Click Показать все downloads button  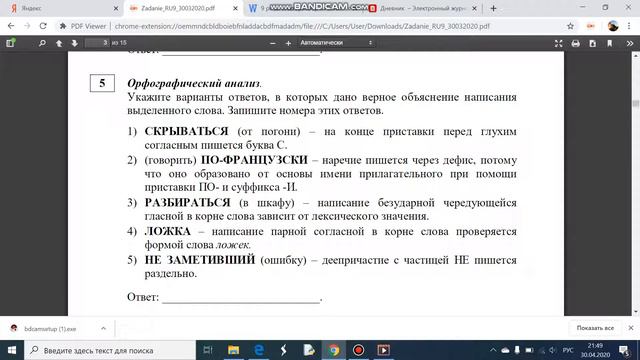595,328
